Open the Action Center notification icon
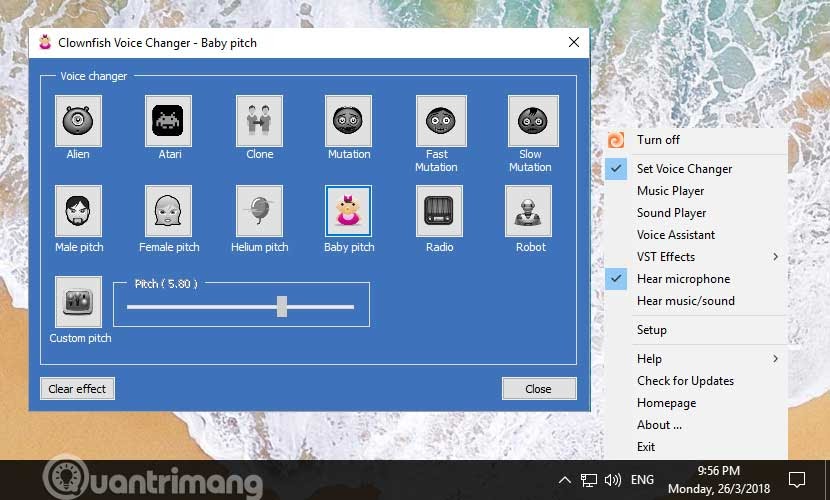 pos(797,480)
